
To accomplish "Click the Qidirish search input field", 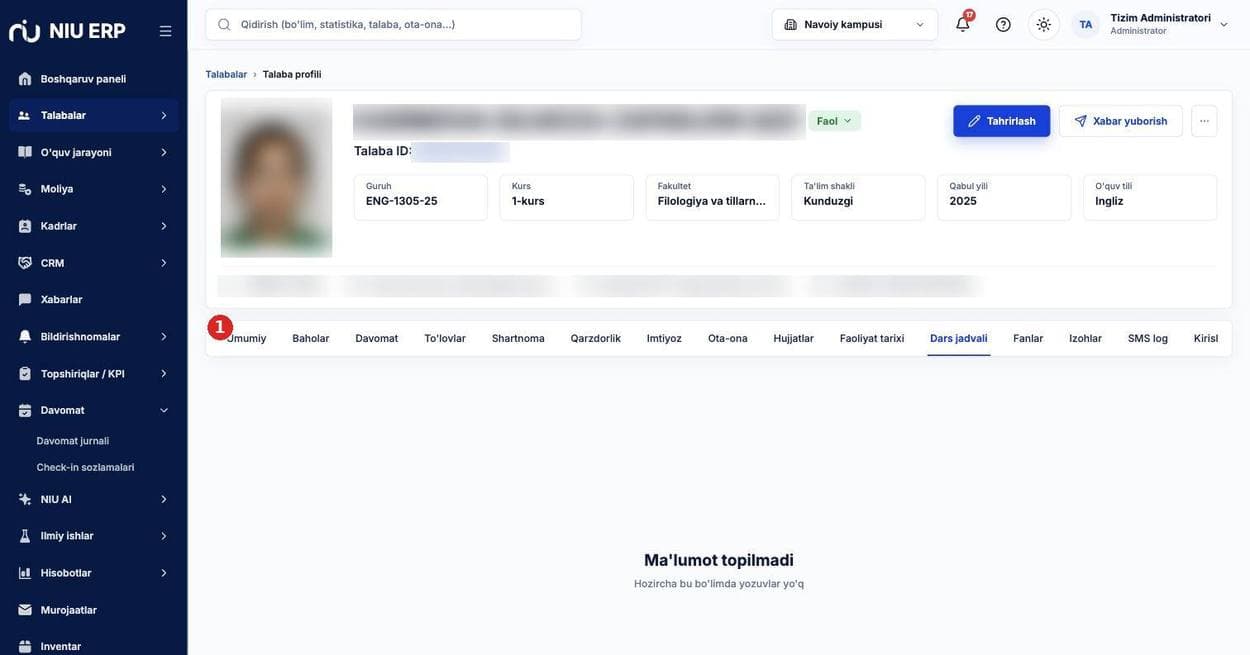I will point(393,24).
